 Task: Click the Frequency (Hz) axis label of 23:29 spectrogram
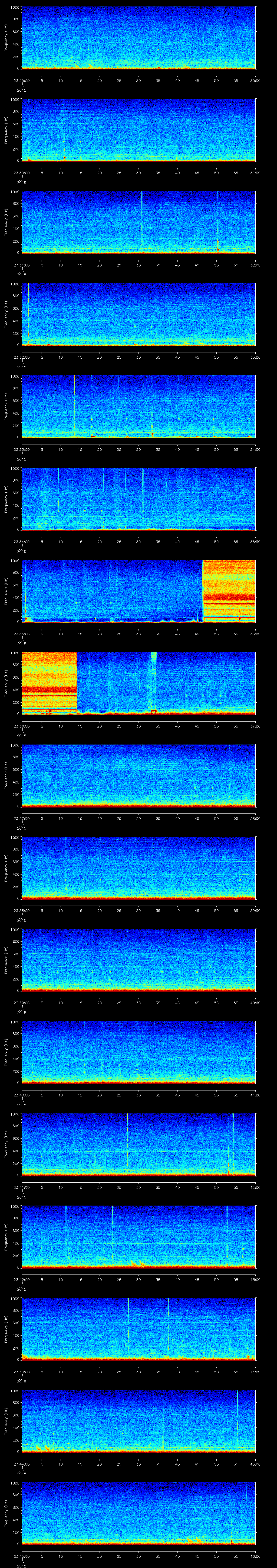[x=6, y=38]
